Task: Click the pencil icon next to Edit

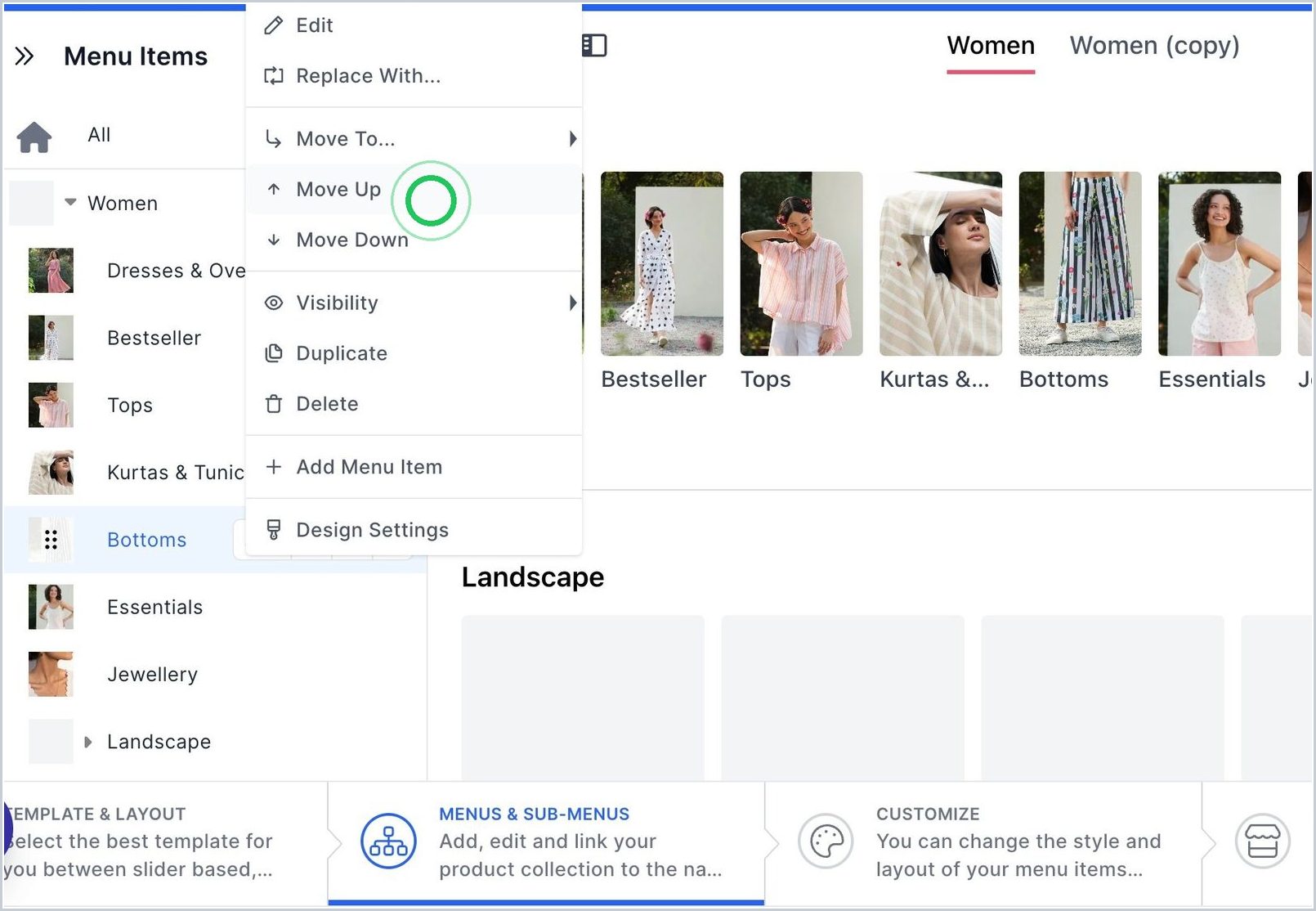Action: 274,26
